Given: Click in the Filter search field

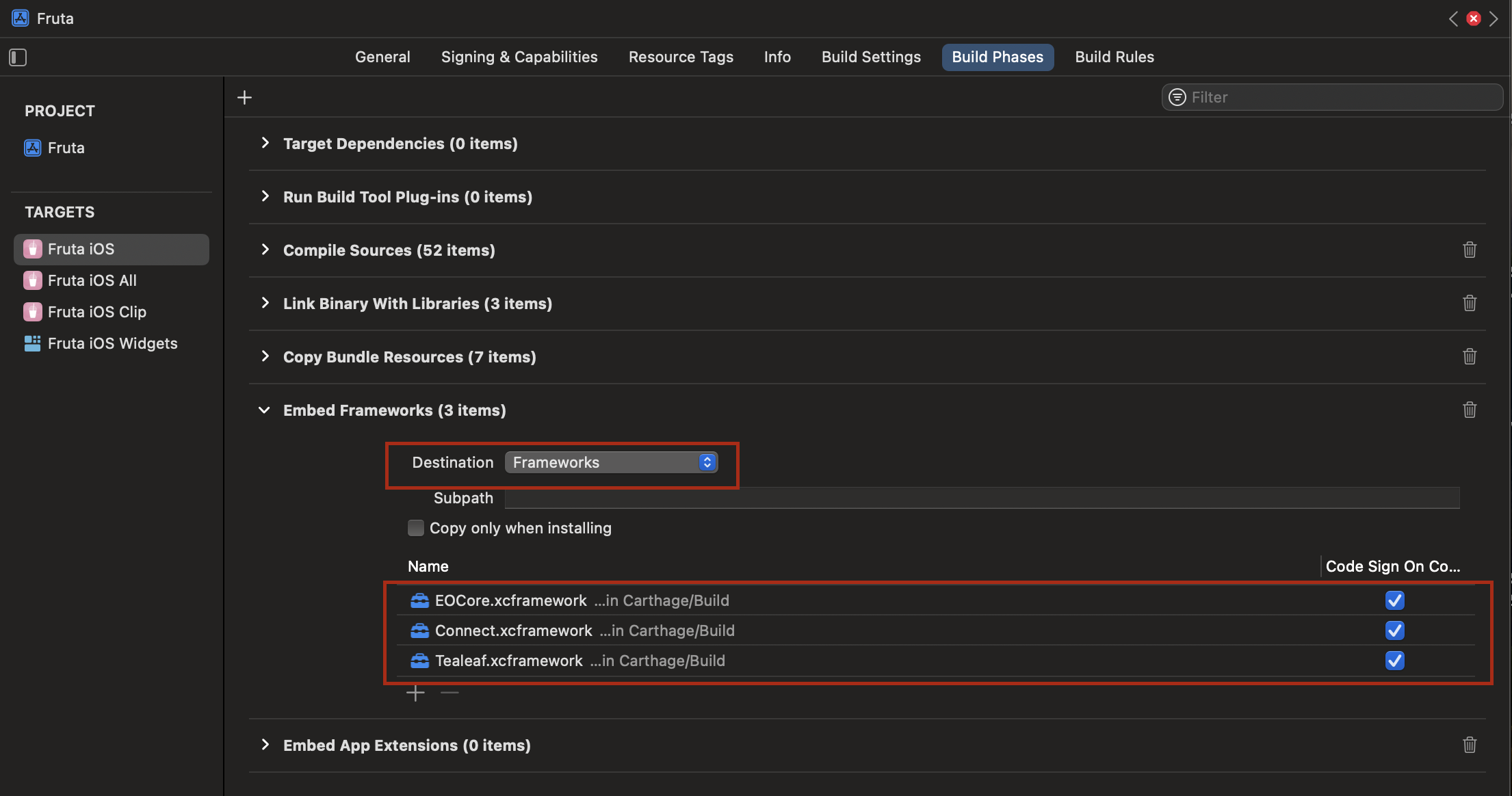Looking at the screenshot, I should (x=1332, y=97).
